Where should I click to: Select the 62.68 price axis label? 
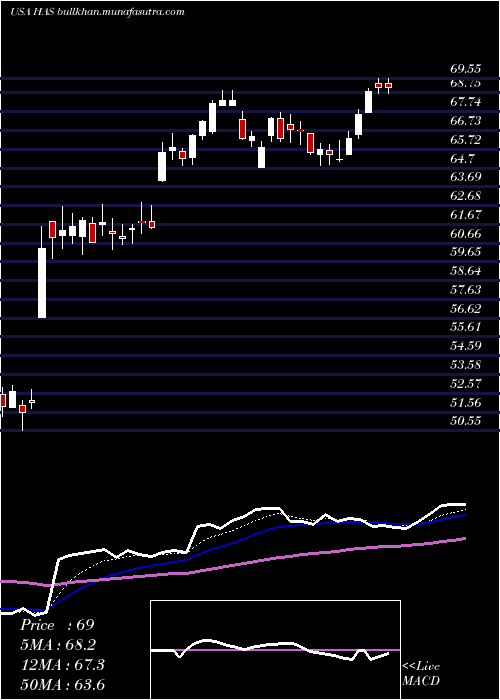pos(466,196)
